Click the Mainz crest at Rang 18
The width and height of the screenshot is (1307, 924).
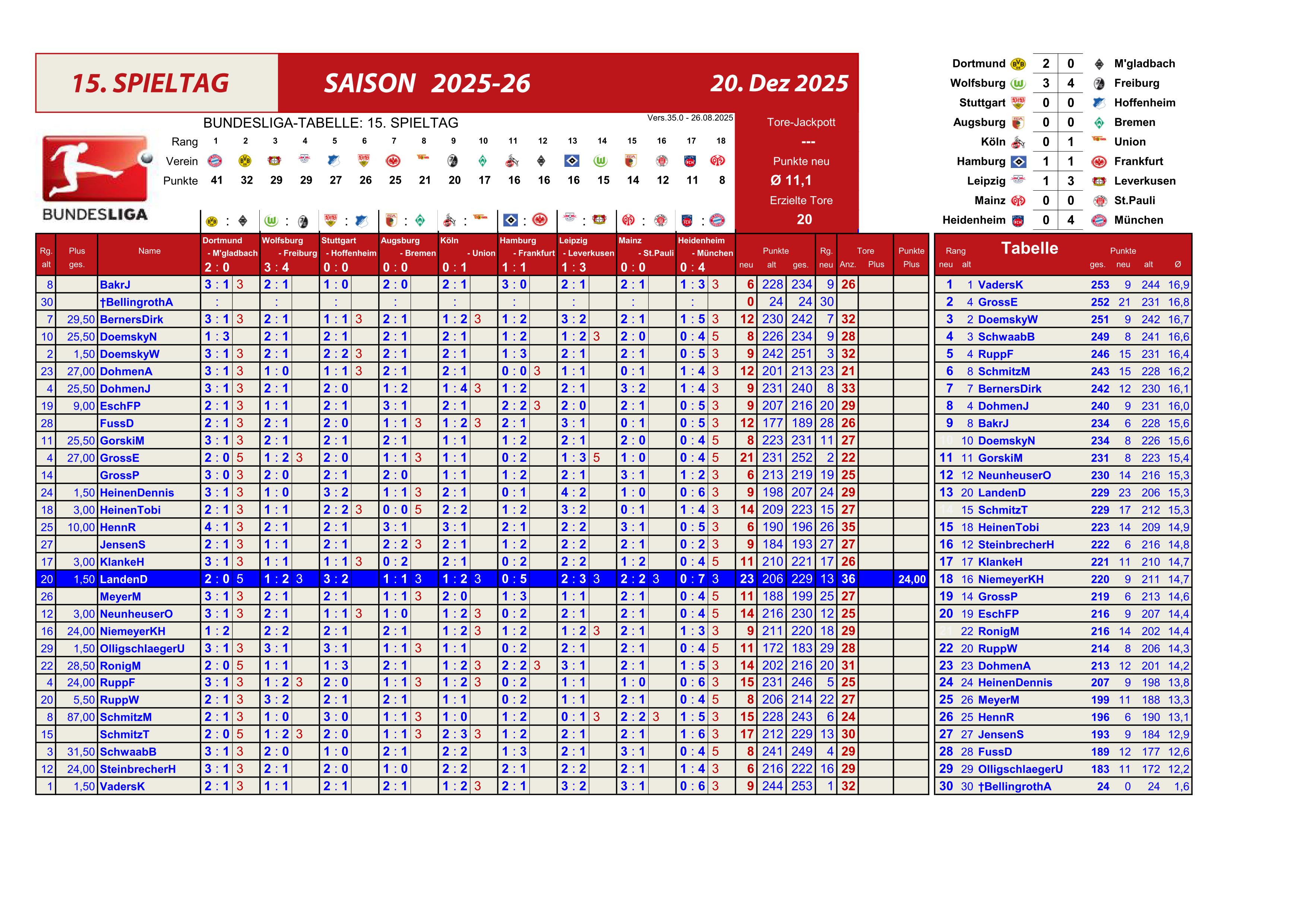click(717, 161)
